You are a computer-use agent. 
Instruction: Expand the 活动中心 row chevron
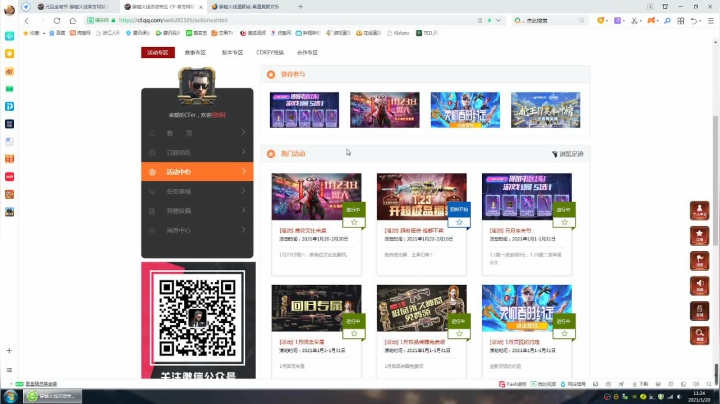tap(243, 171)
